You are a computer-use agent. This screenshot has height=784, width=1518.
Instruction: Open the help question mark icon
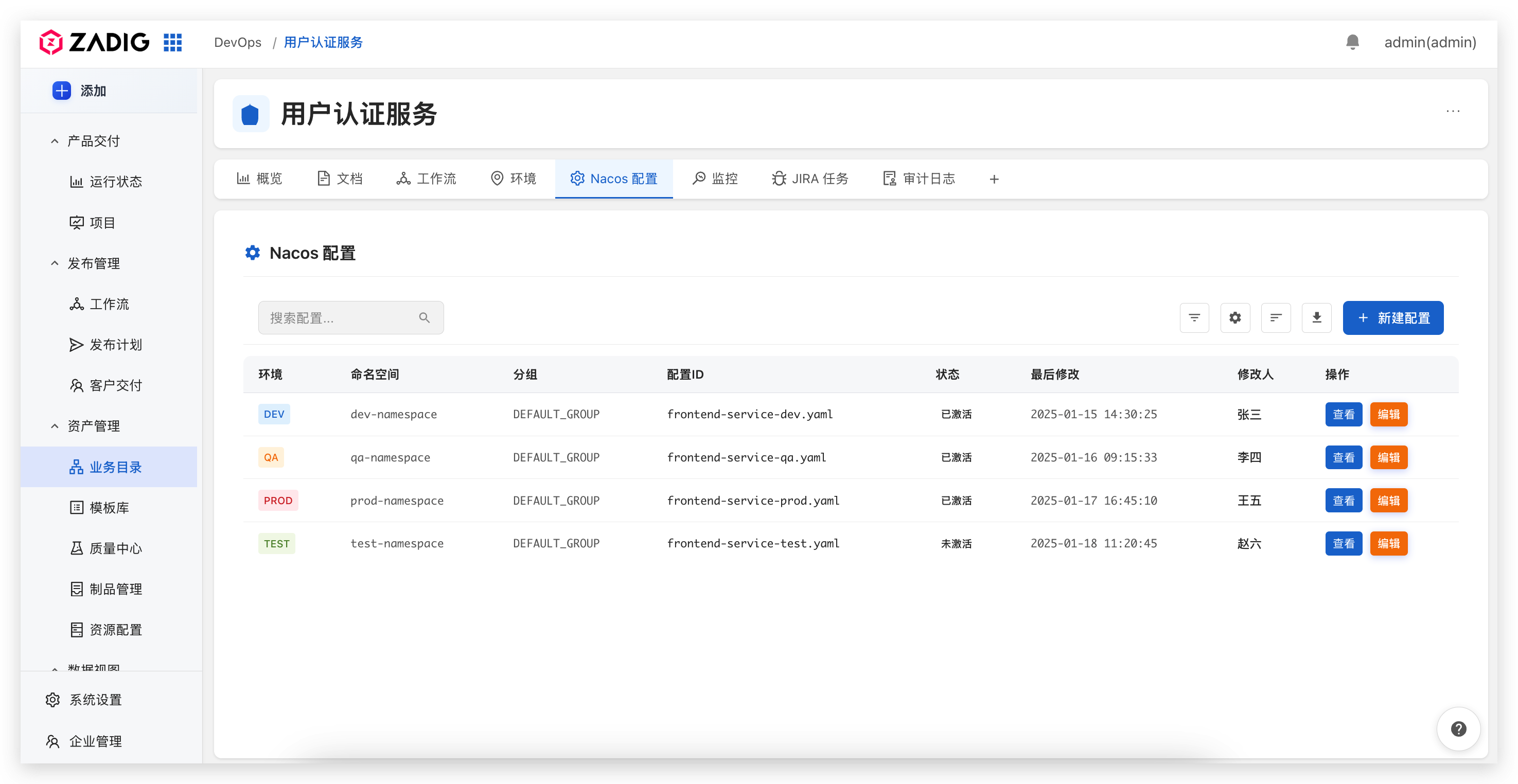pyautogui.click(x=1458, y=728)
